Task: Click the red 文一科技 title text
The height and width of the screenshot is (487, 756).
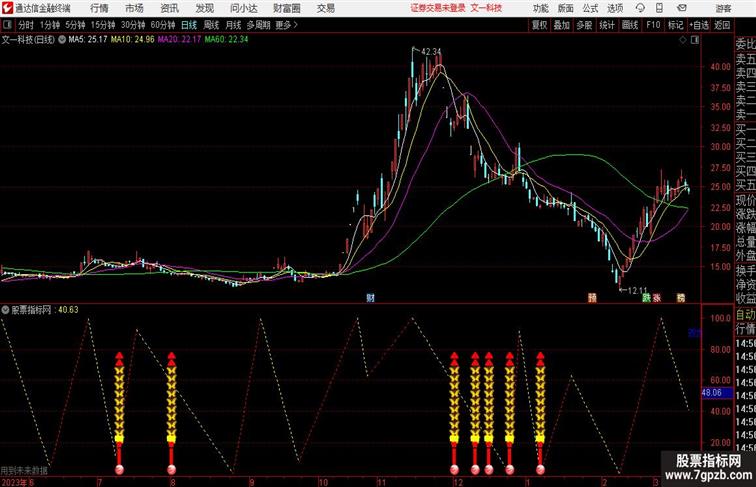Action: coord(486,8)
